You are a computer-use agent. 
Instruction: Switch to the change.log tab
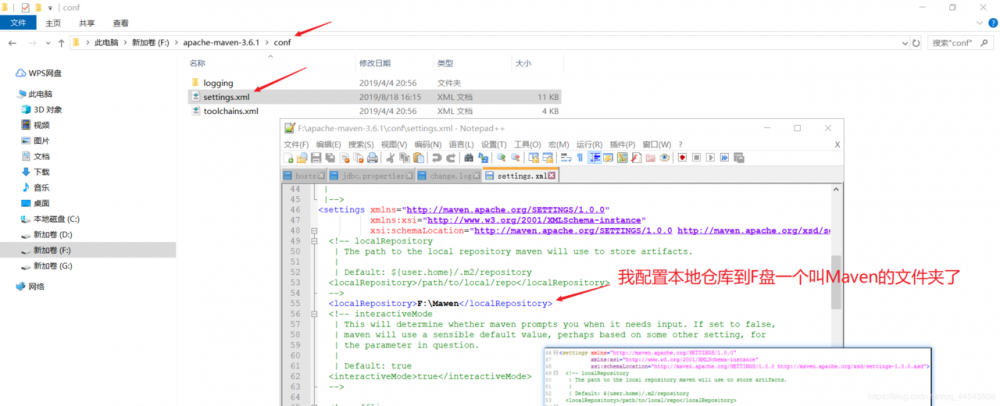(x=449, y=176)
